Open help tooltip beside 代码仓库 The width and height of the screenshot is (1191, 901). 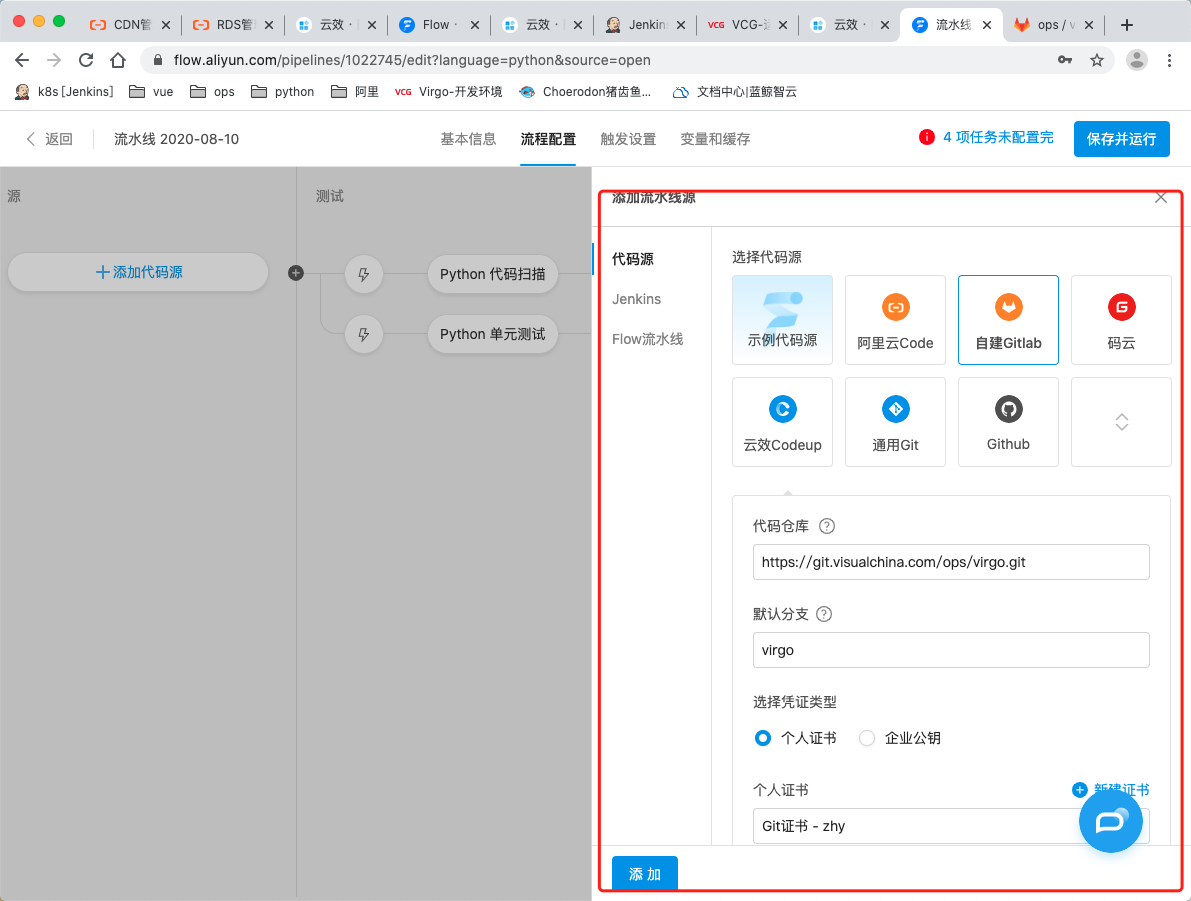[827, 526]
